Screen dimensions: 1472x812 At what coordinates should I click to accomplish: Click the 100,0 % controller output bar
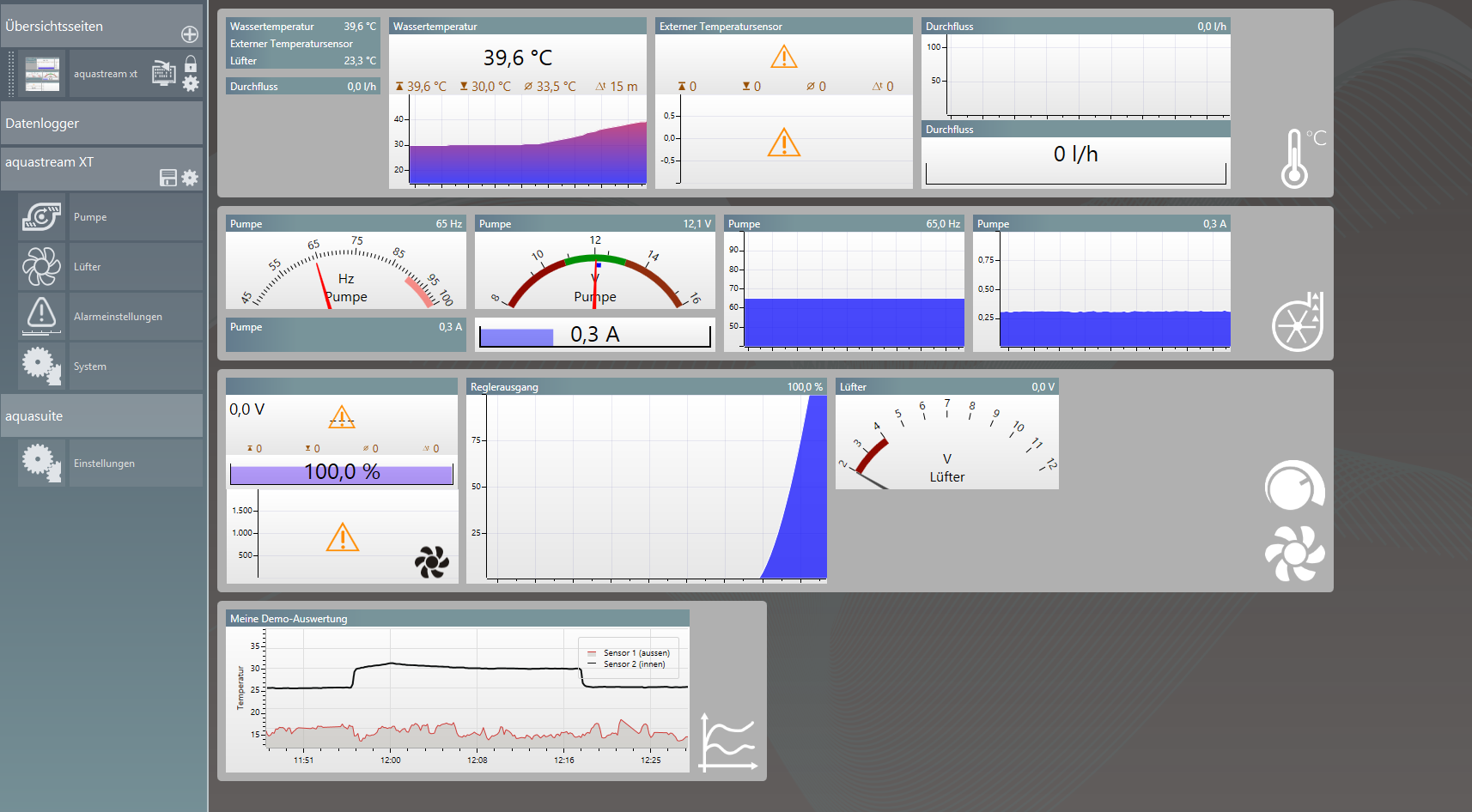point(342,473)
